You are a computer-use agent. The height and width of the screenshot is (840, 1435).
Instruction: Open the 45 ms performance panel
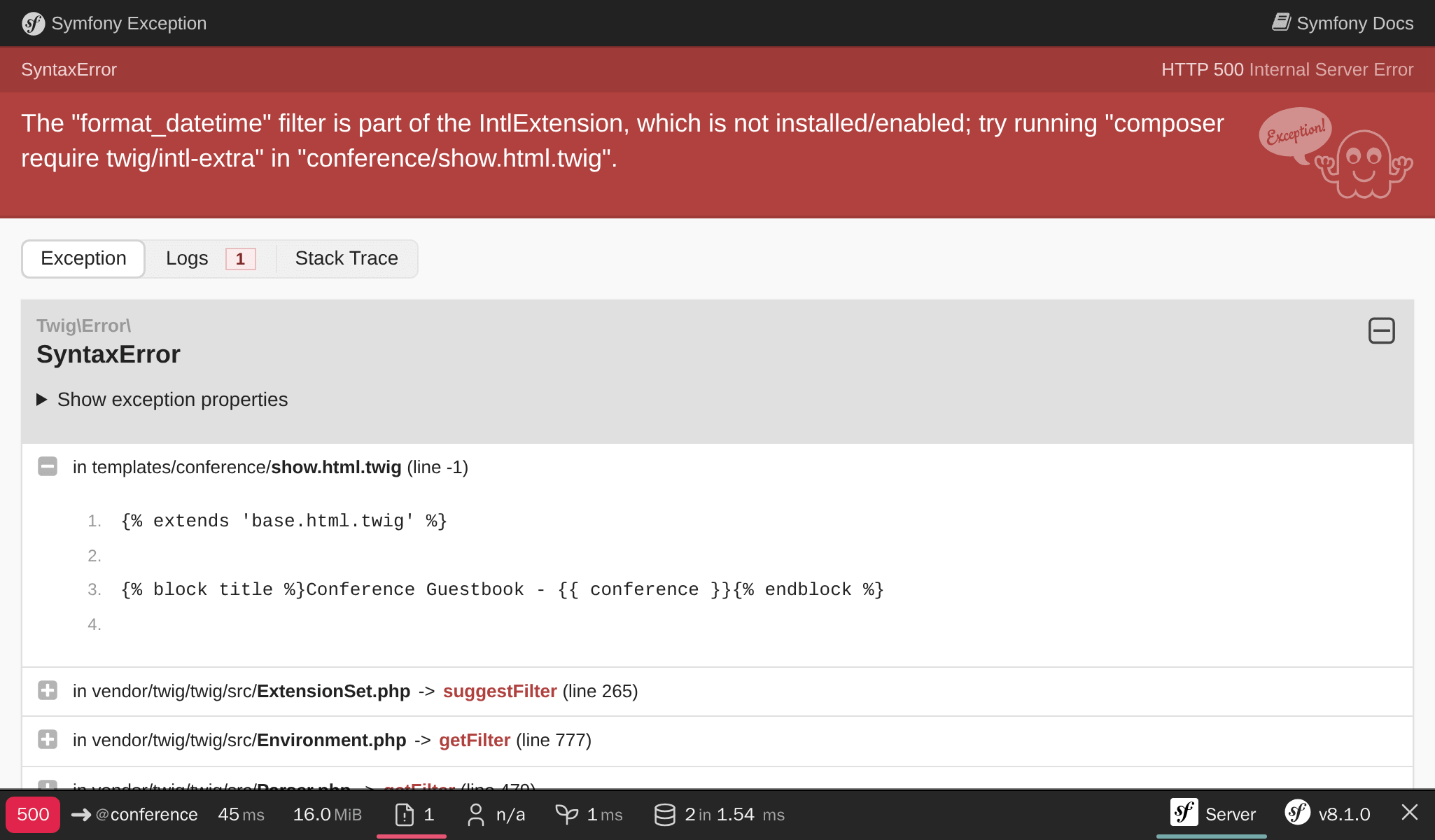pyautogui.click(x=241, y=814)
